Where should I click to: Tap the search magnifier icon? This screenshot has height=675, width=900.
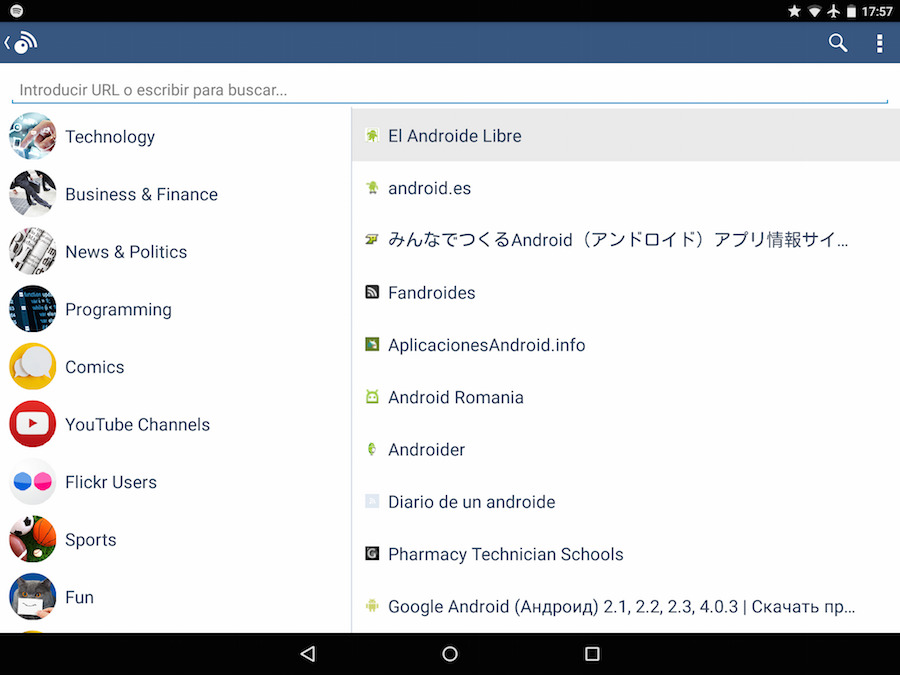pyautogui.click(x=838, y=43)
